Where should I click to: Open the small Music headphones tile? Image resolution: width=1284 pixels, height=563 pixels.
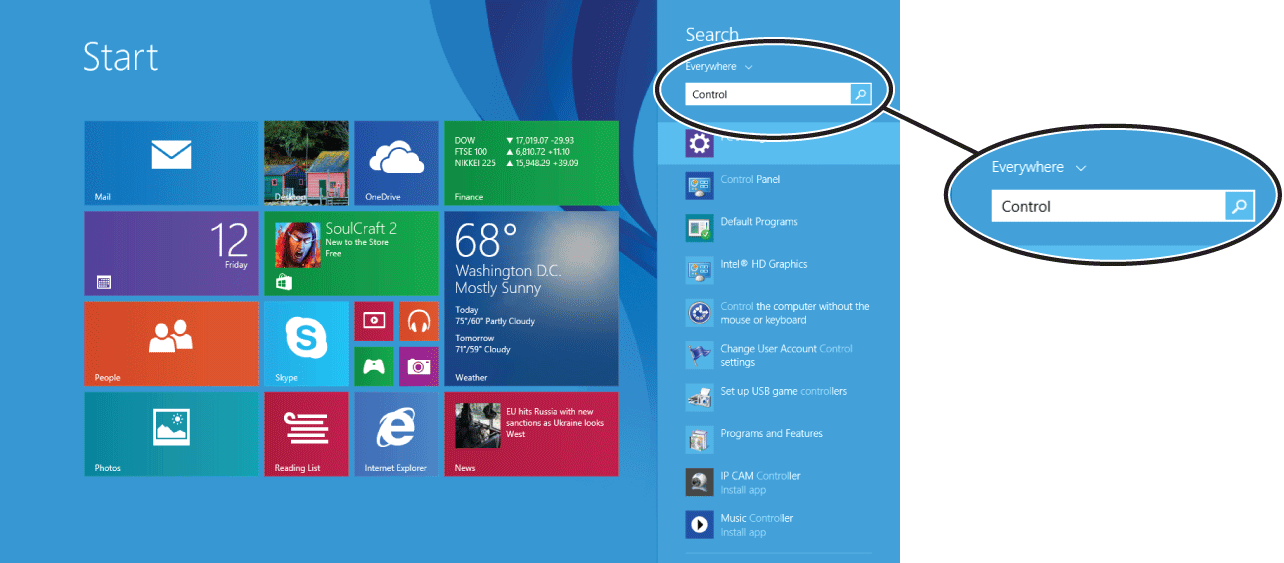pos(419,321)
